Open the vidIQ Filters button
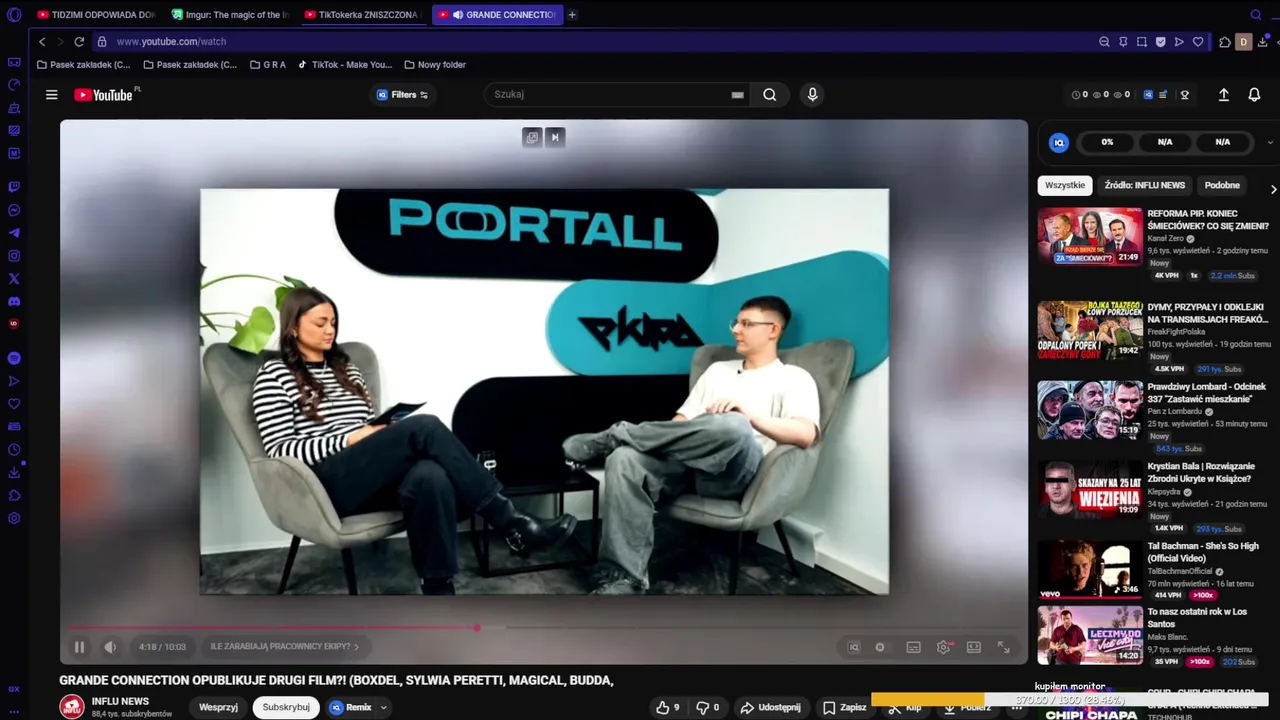 point(402,95)
